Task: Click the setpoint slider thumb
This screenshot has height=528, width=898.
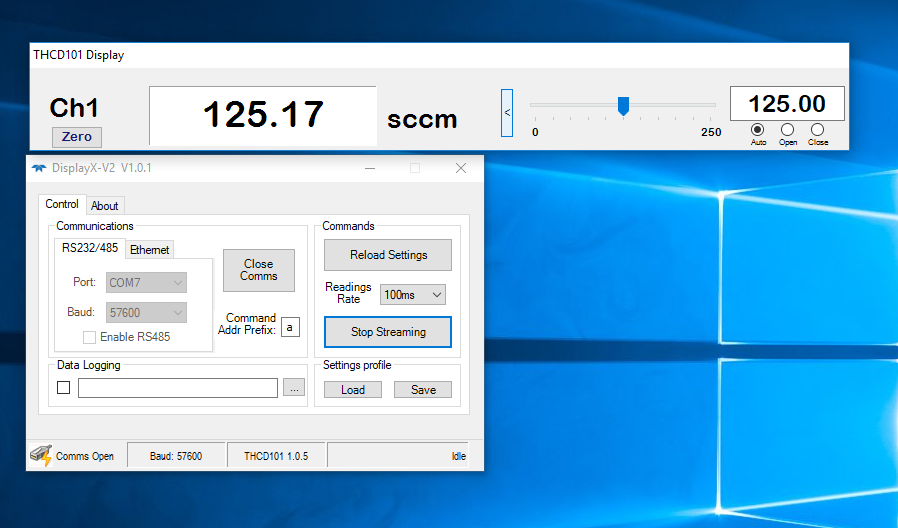Action: point(623,105)
